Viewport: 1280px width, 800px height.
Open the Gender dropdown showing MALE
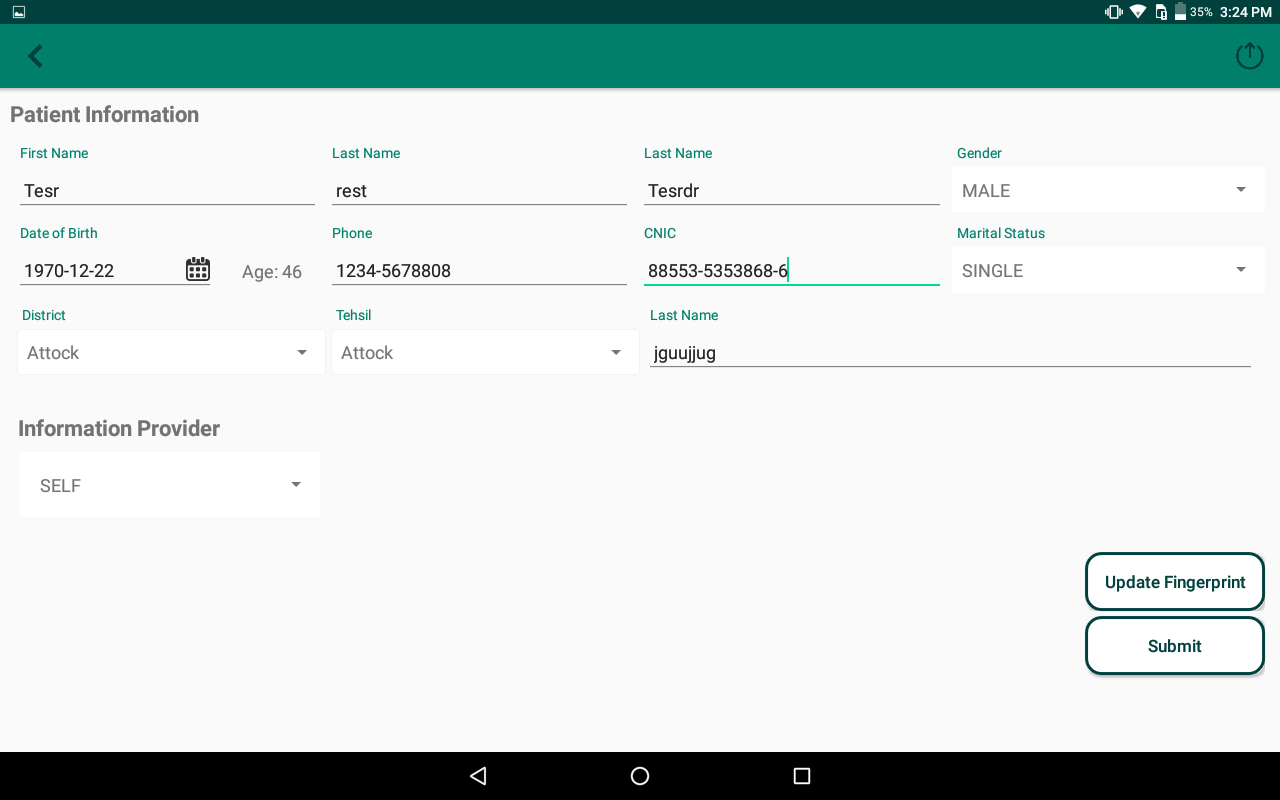point(1108,190)
